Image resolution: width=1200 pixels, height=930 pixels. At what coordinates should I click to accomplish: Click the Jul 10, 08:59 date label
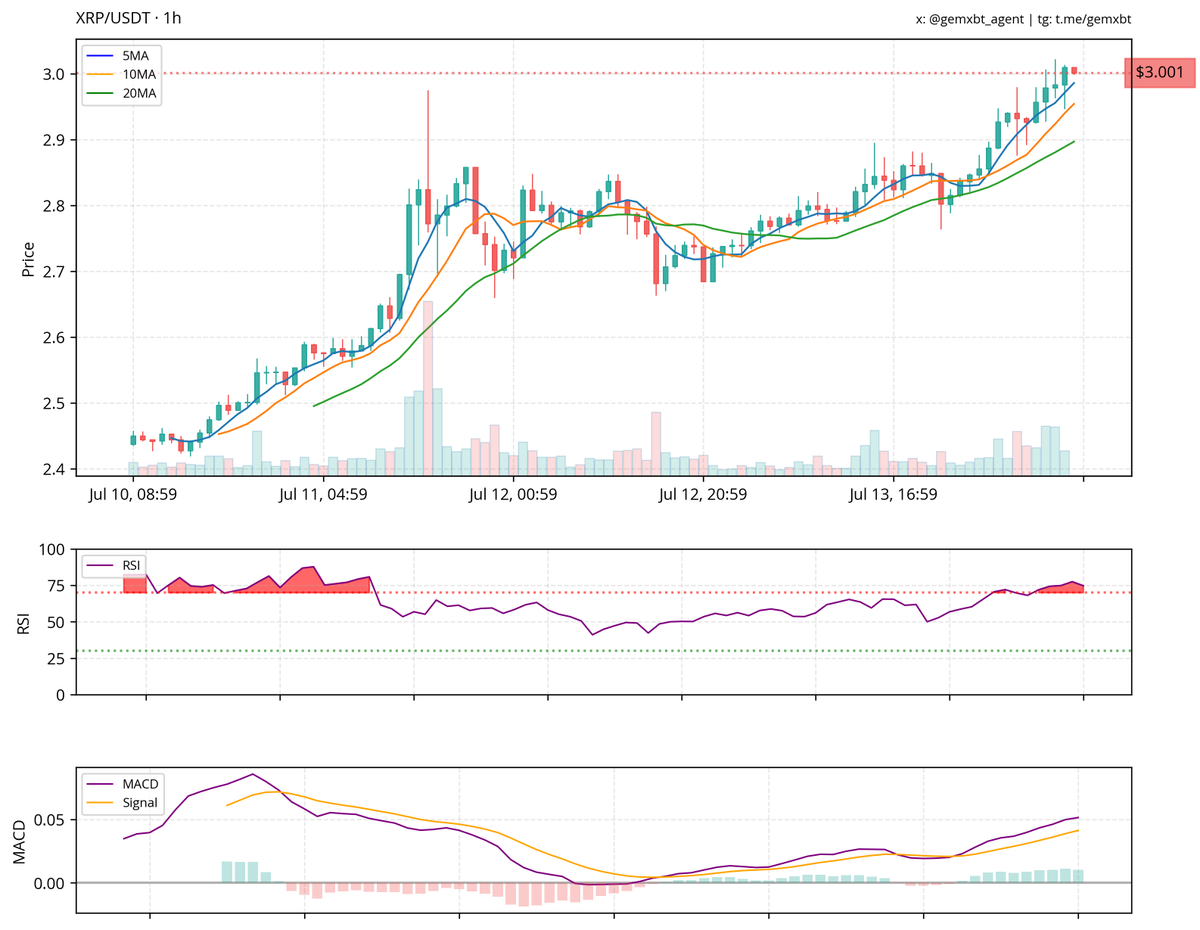pyautogui.click(x=134, y=494)
